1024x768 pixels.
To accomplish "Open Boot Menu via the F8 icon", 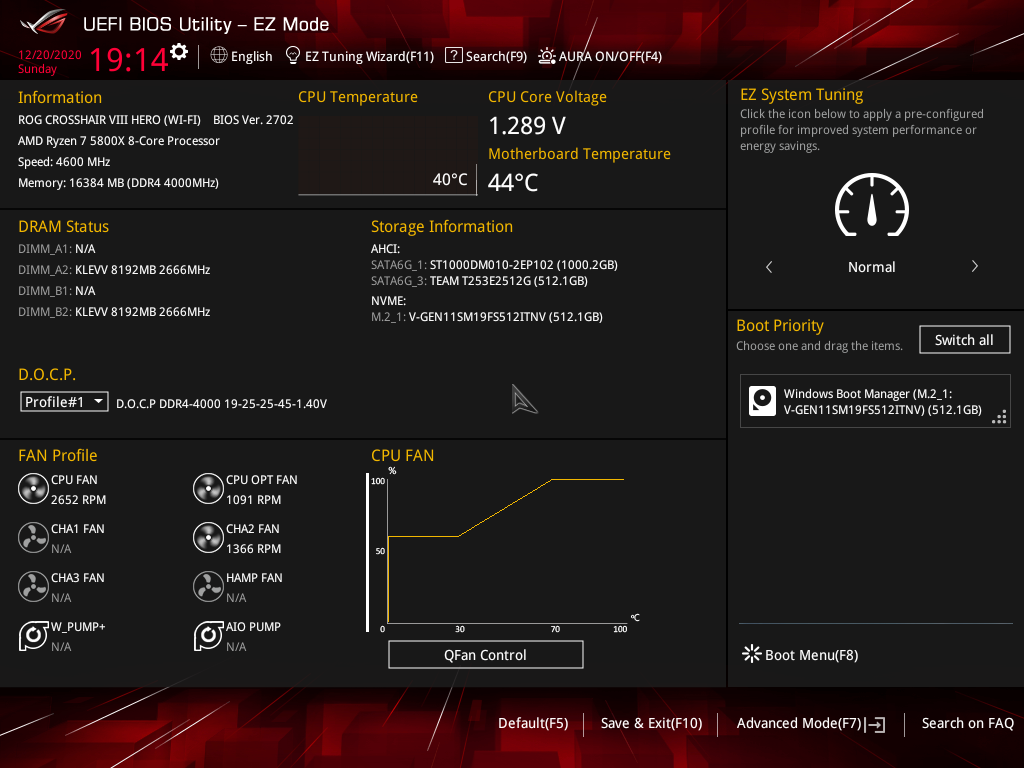I will click(x=751, y=654).
